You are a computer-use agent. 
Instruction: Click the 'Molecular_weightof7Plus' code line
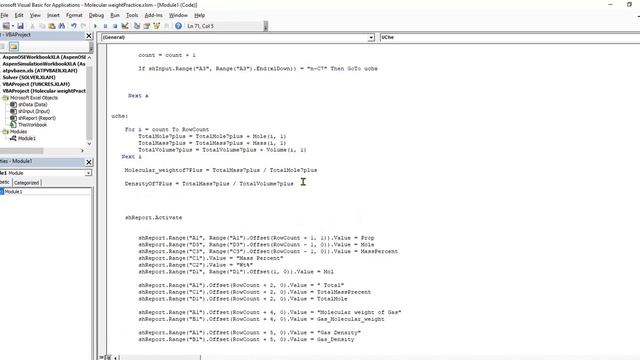coord(221,170)
